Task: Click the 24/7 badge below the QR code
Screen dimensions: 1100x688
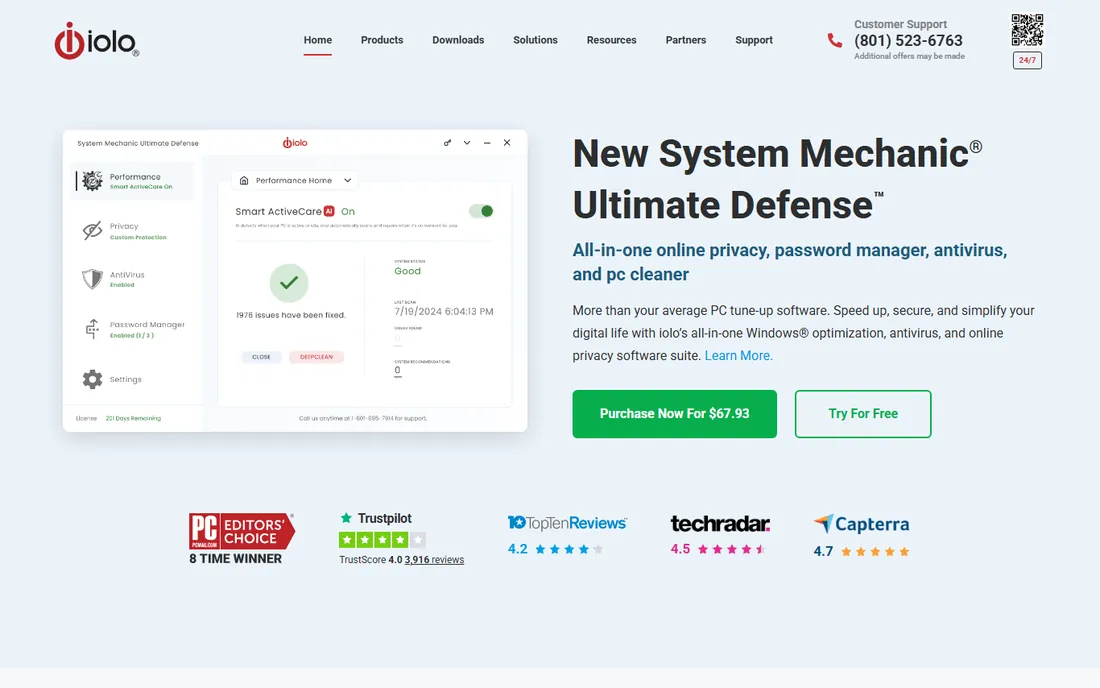Action: click(x=1027, y=60)
